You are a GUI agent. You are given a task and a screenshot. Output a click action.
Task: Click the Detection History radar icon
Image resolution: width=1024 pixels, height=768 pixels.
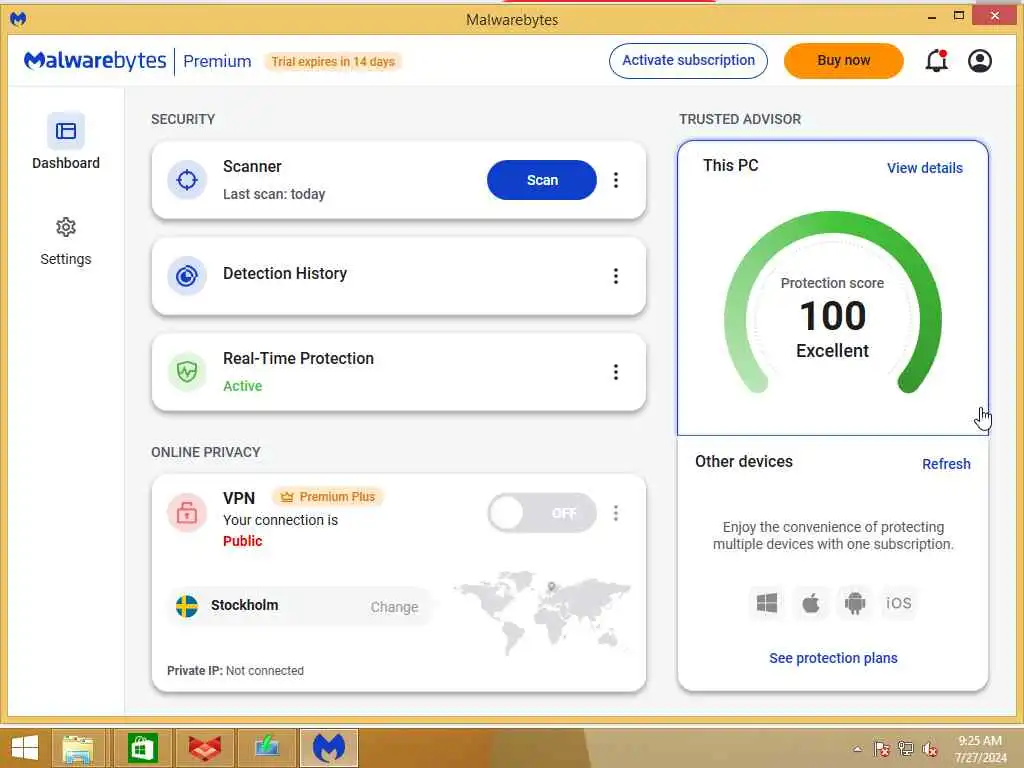pyautogui.click(x=187, y=276)
